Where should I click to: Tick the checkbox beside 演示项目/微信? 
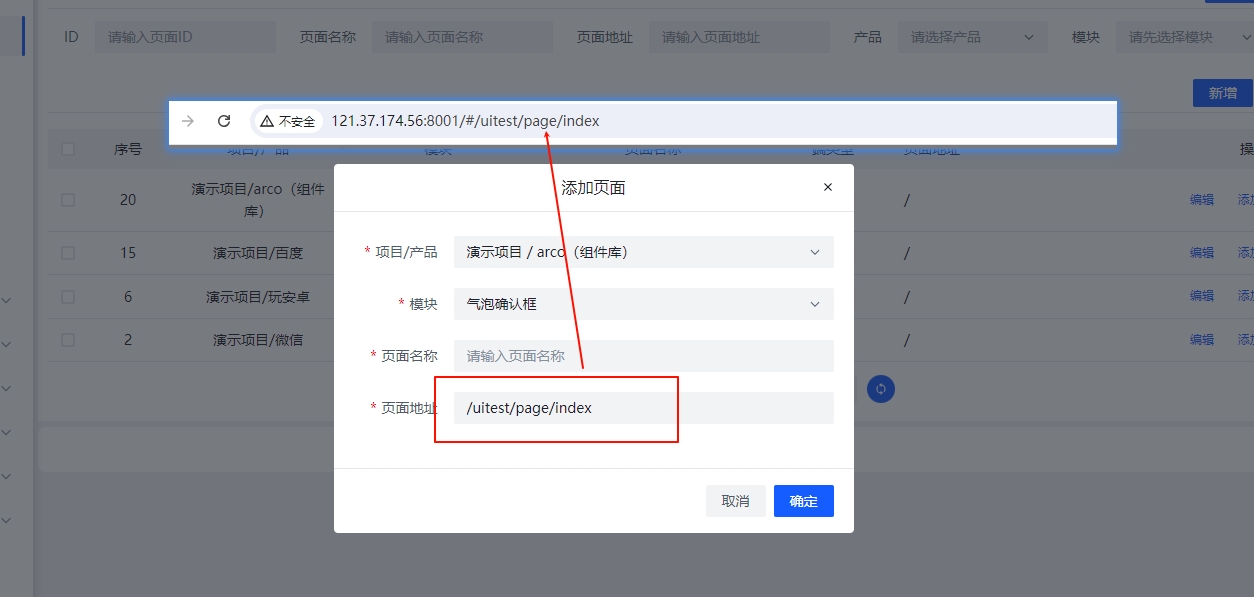[67, 339]
